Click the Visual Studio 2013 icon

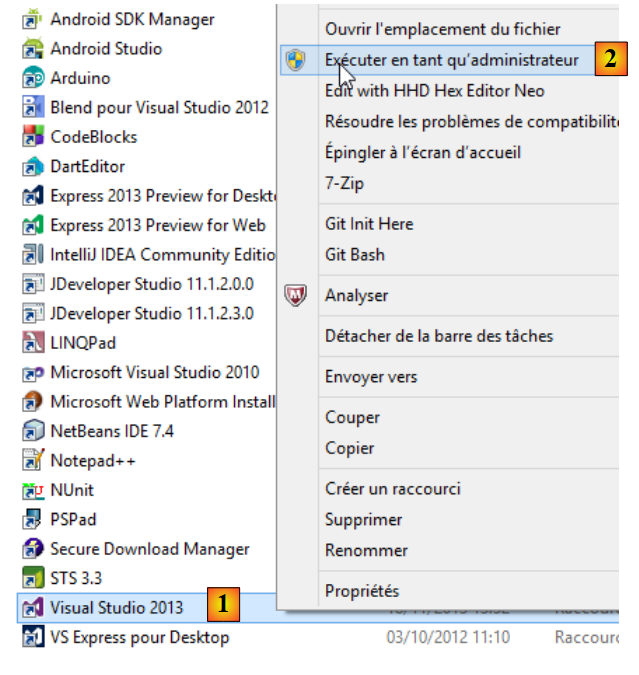click(x=33, y=608)
